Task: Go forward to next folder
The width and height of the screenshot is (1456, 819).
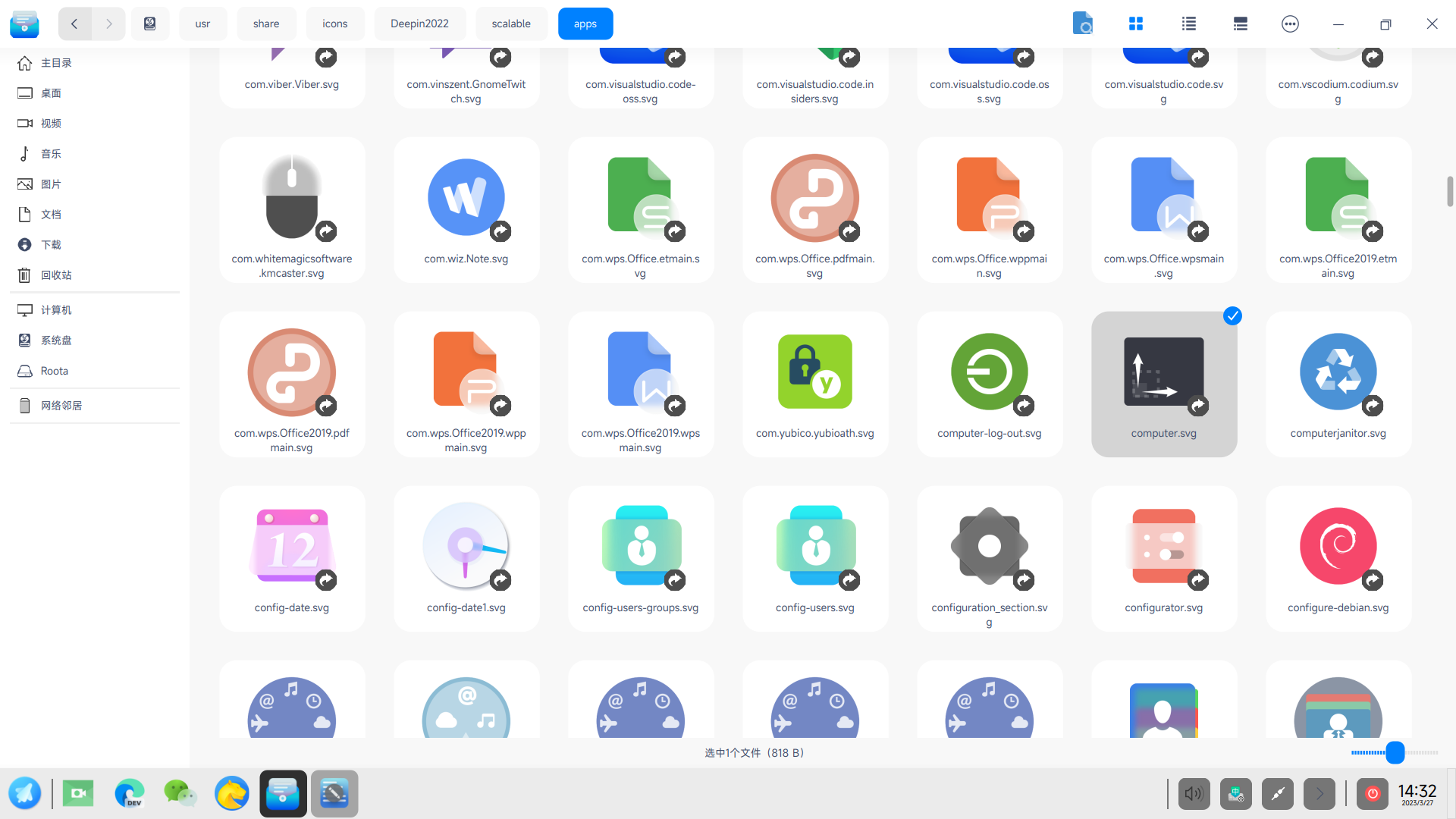Action: [x=109, y=24]
